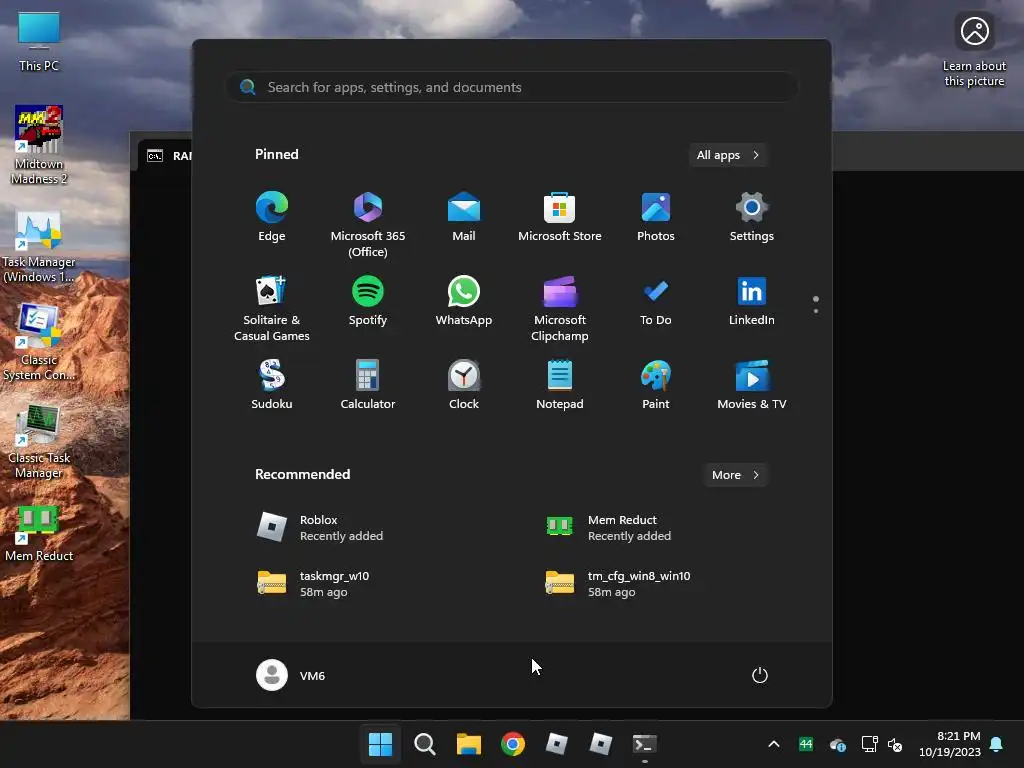Open the Edge pinned app

click(x=272, y=217)
